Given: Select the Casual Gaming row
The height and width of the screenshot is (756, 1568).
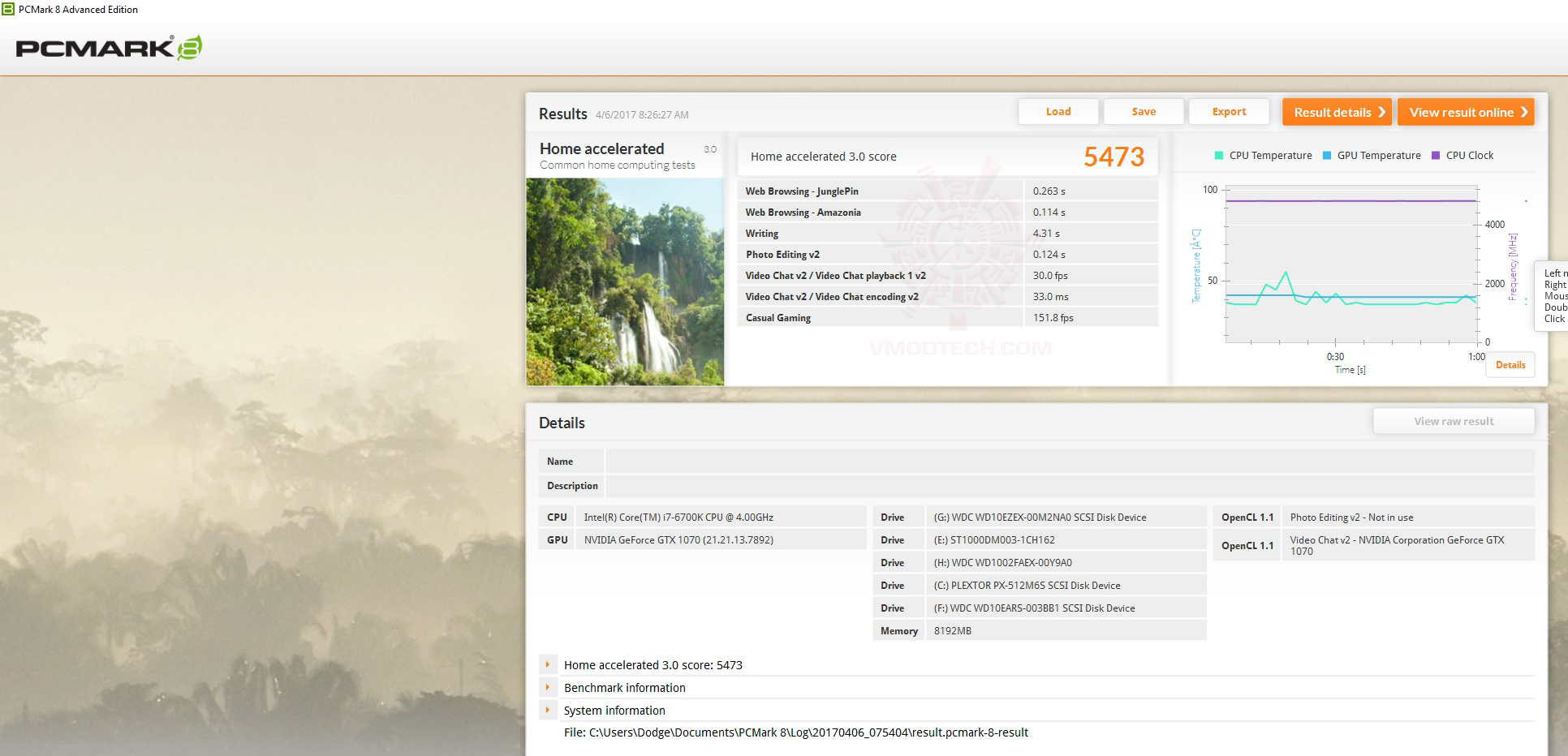Looking at the screenshot, I should 947,318.
